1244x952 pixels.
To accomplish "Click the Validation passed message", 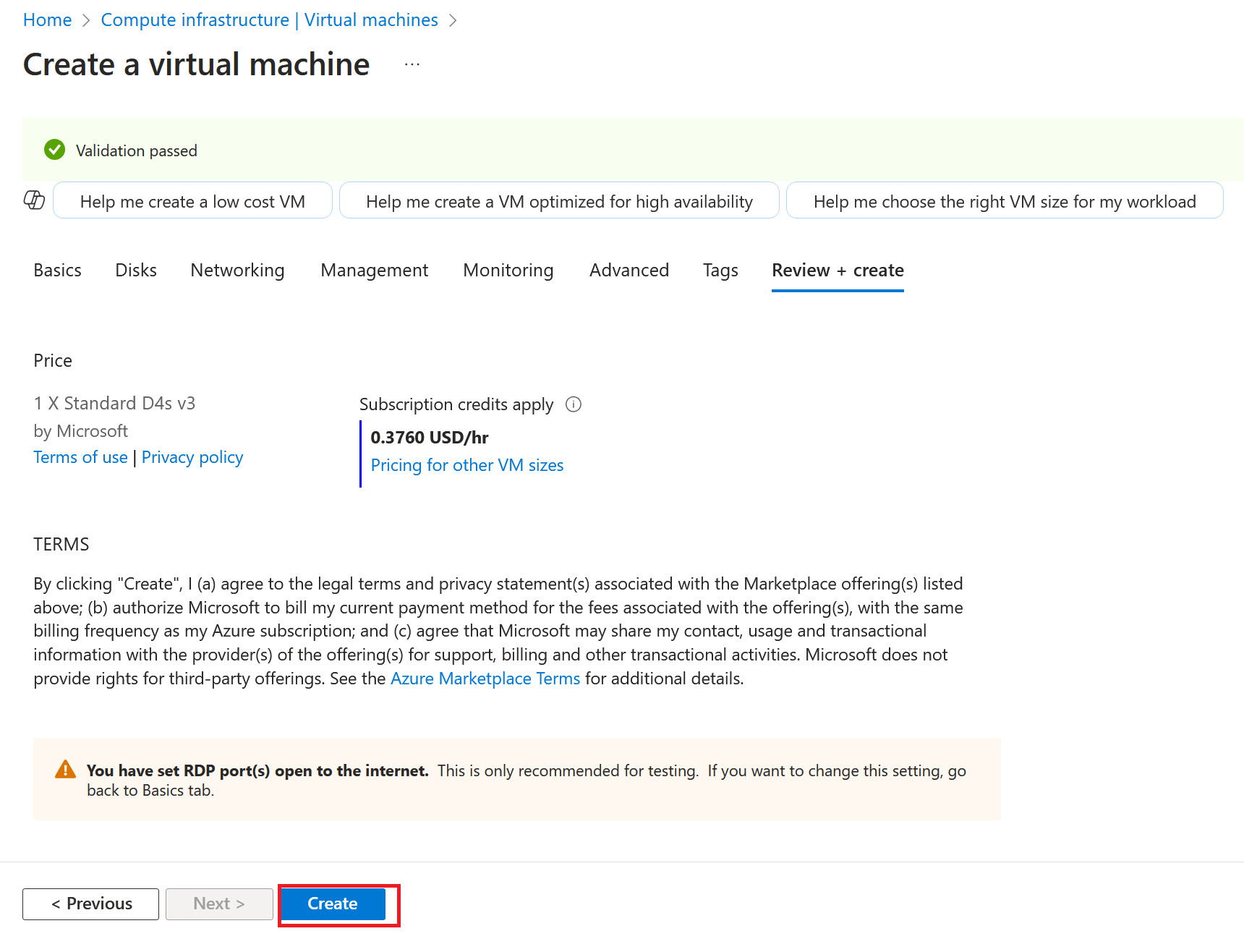I will [x=137, y=150].
